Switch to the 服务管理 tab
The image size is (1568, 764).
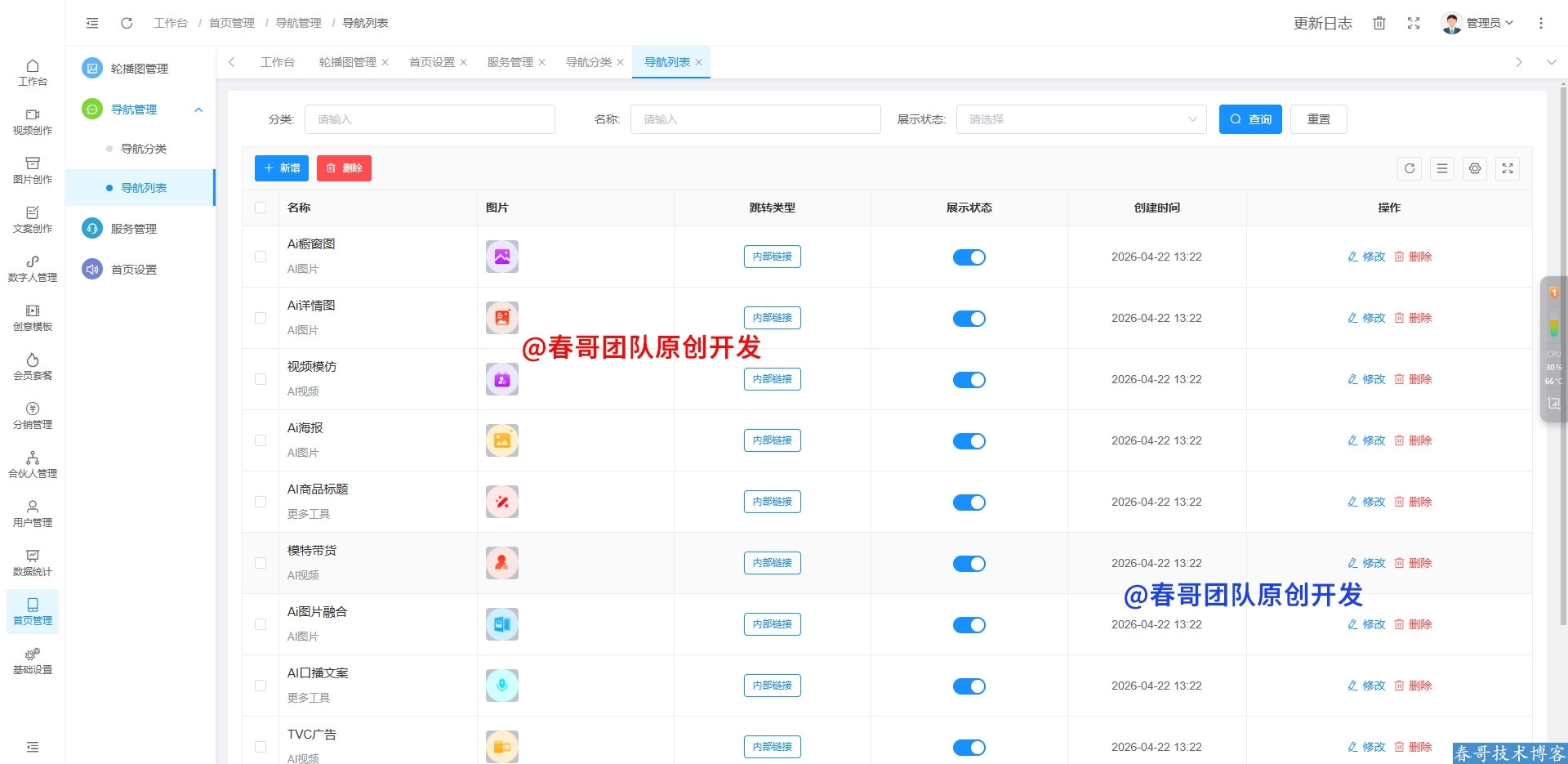pyautogui.click(x=510, y=62)
